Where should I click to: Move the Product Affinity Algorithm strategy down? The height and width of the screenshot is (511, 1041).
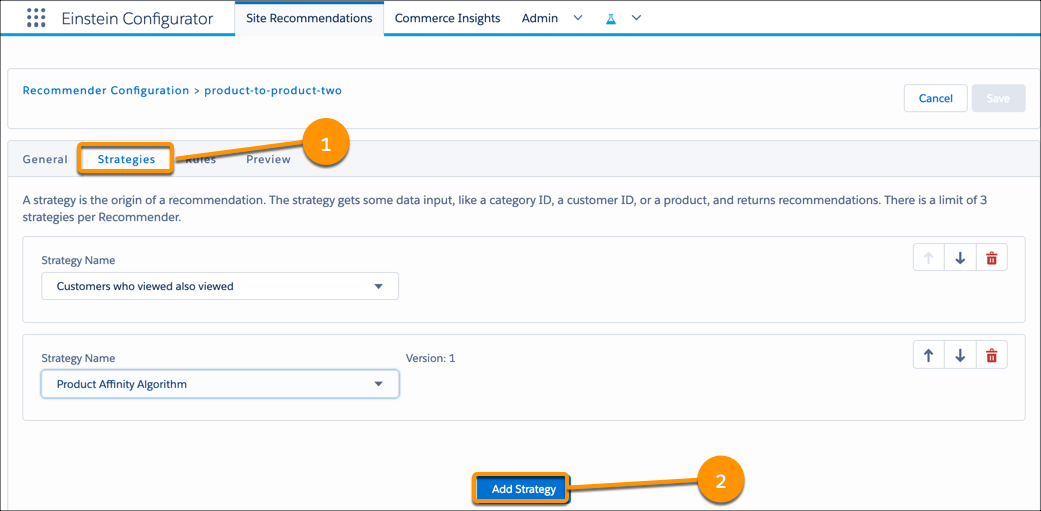point(960,356)
